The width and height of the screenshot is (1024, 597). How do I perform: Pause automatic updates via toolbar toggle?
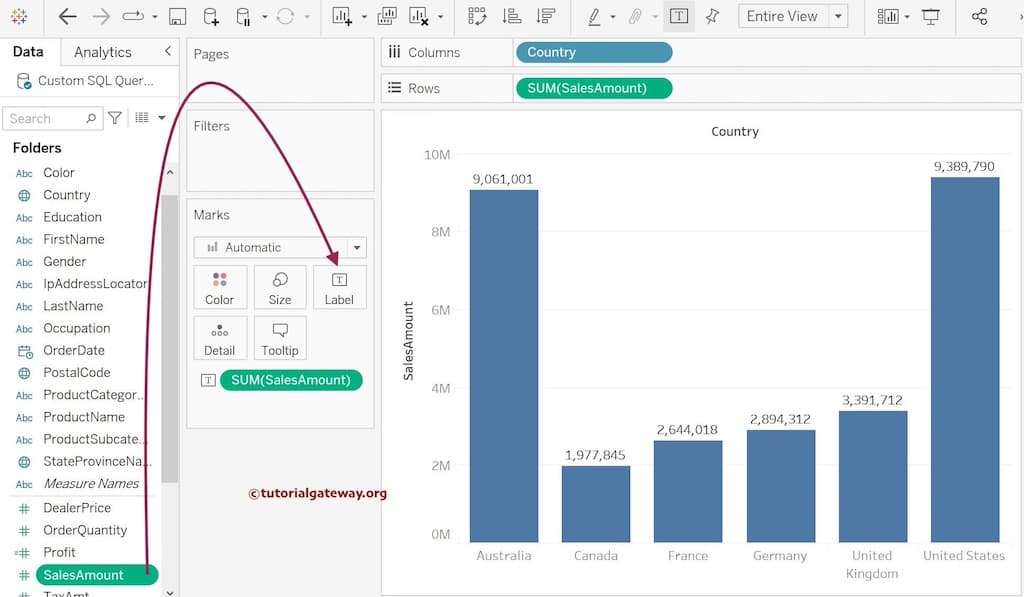click(241, 16)
